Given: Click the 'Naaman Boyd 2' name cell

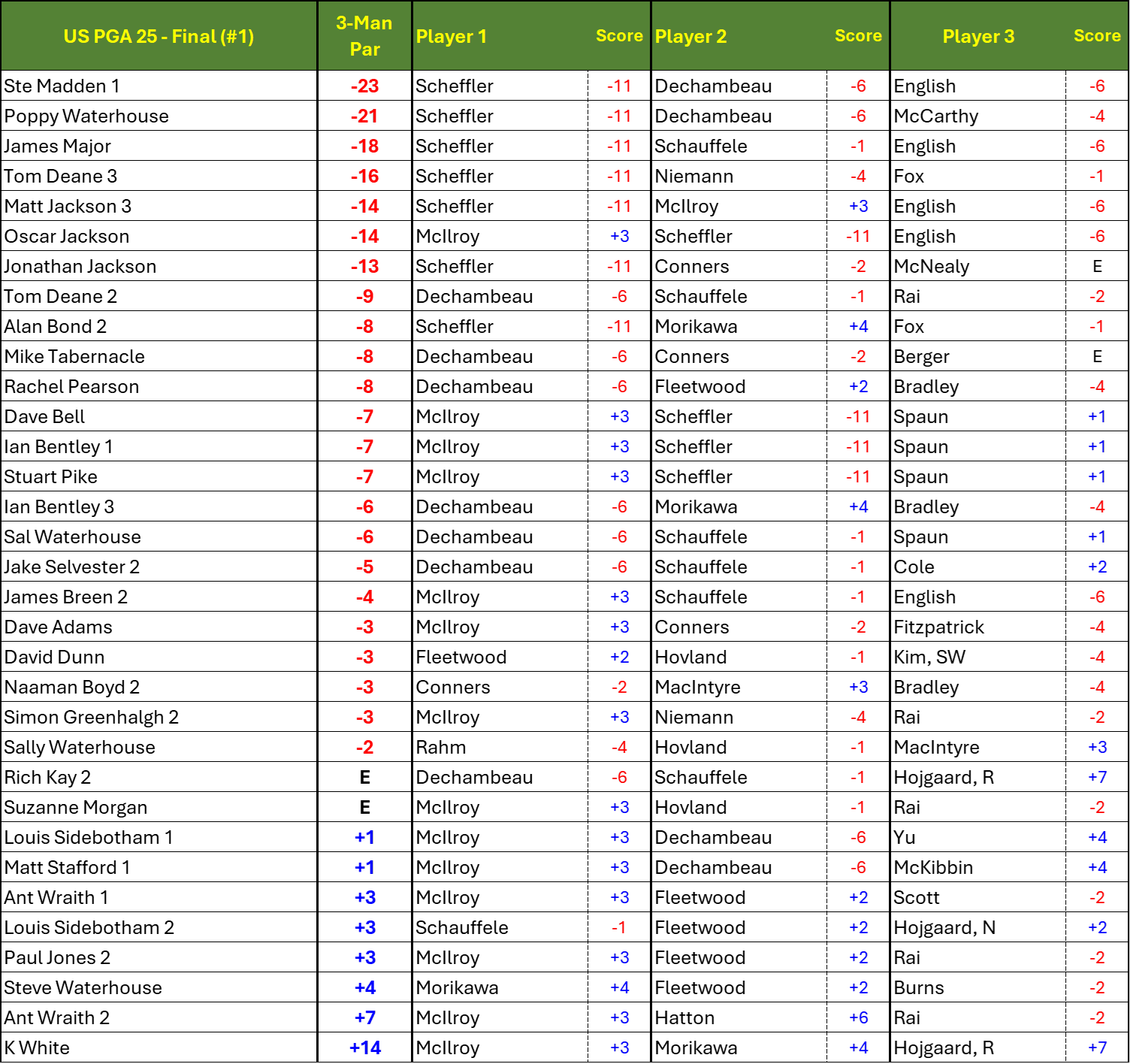Looking at the screenshot, I should pos(159,687).
